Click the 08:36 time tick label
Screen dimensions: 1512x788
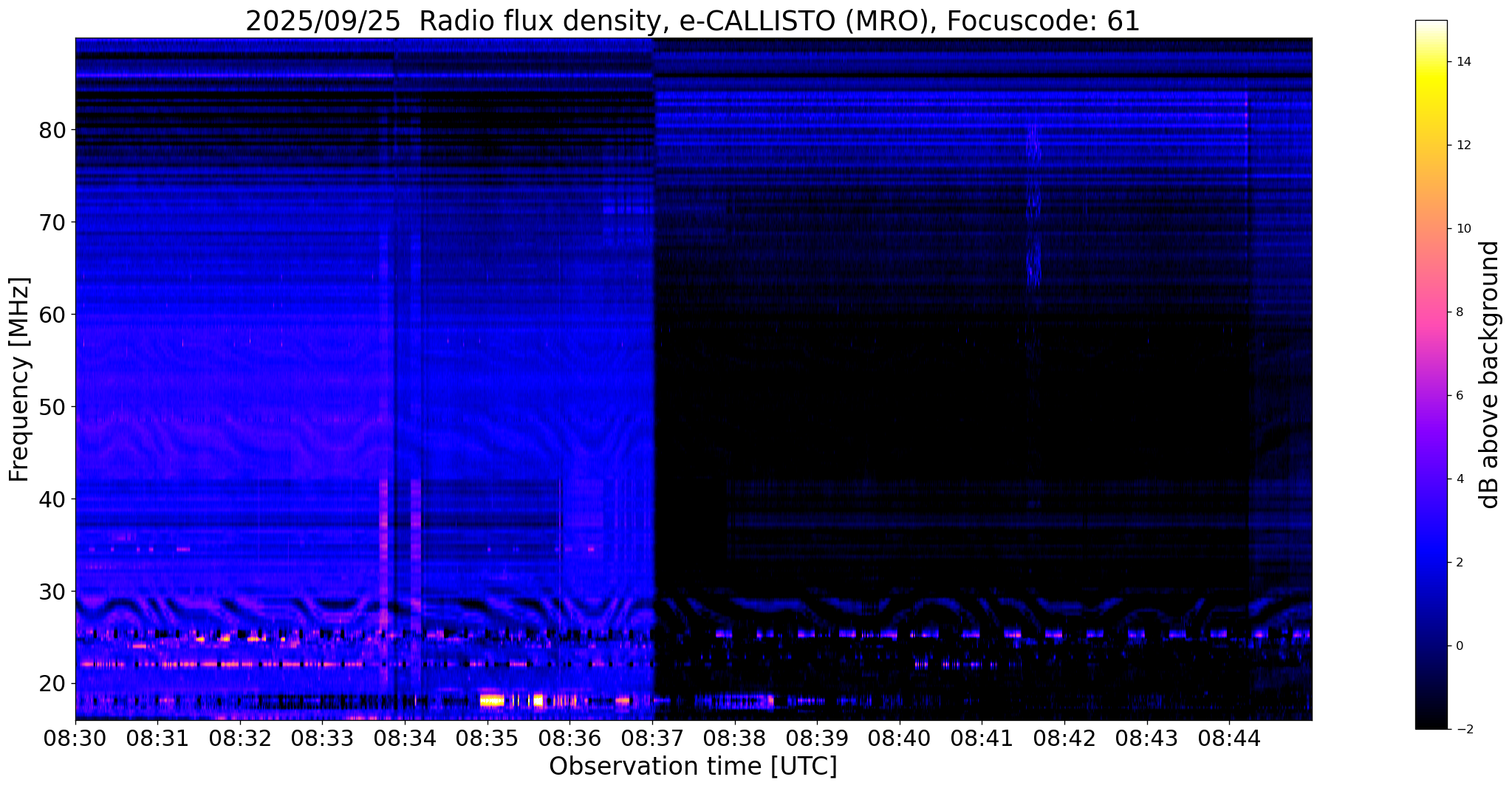point(569,738)
